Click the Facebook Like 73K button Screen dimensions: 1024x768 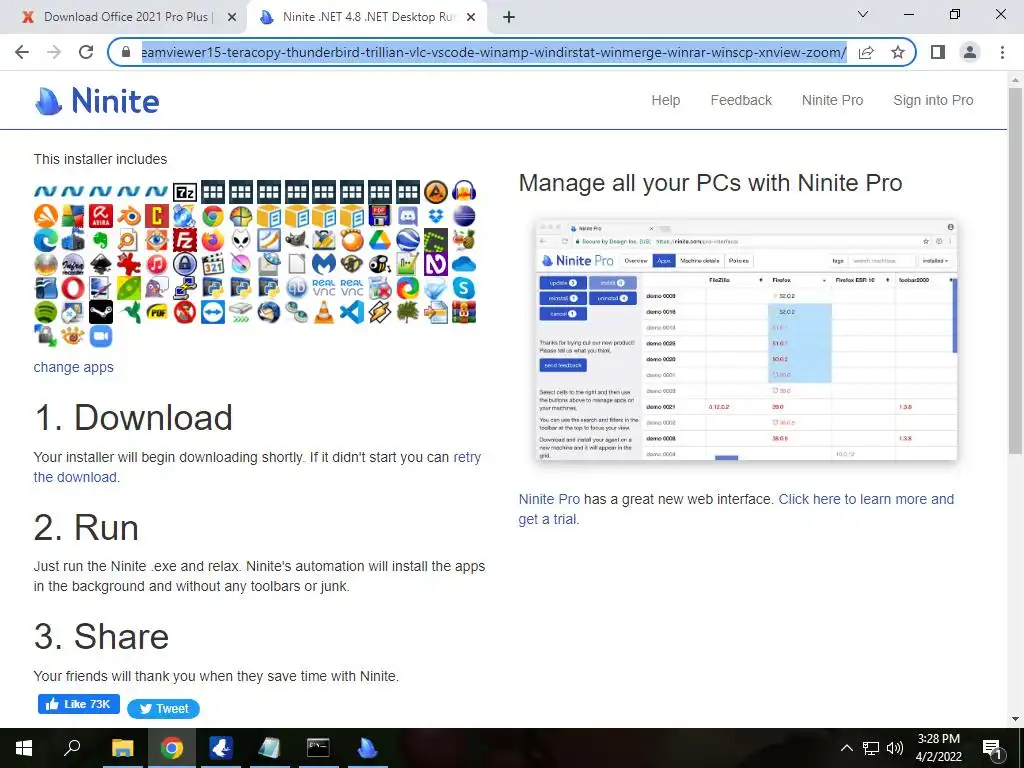(79, 704)
